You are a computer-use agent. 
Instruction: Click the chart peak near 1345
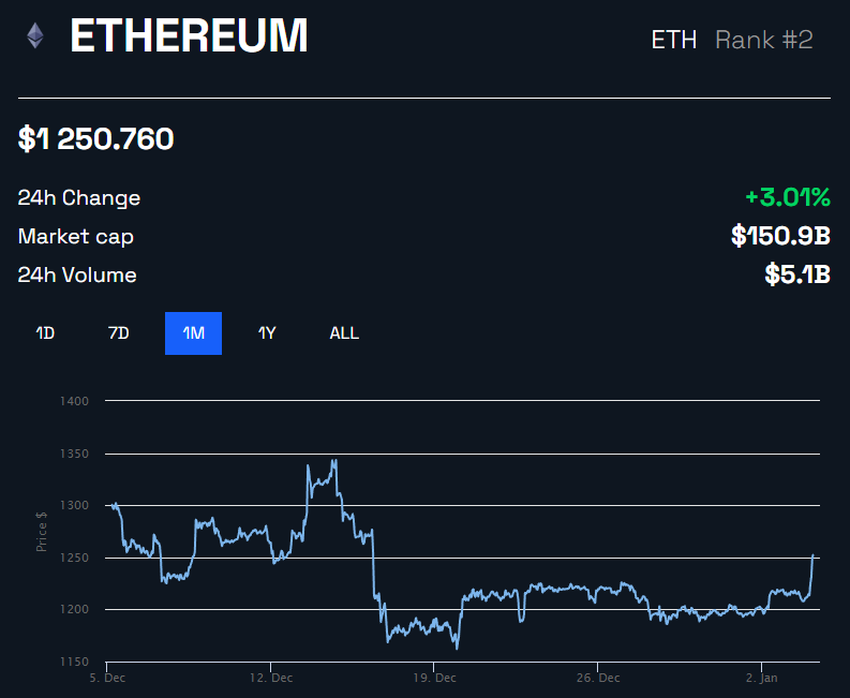[334, 461]
